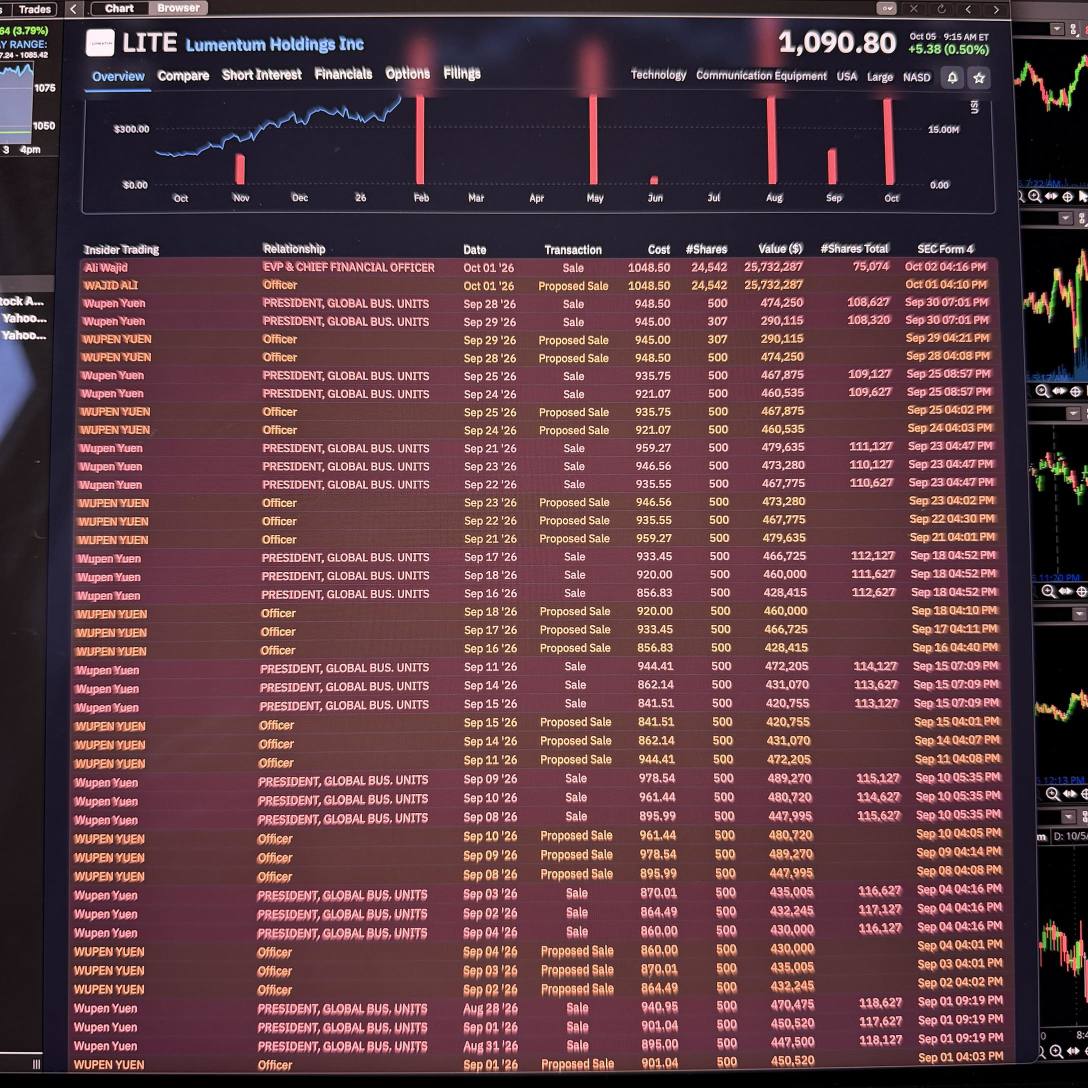Go back using the left chevron beside the Chart tab
This screenshot has height=1088, width=1088.
pos(74,9)
